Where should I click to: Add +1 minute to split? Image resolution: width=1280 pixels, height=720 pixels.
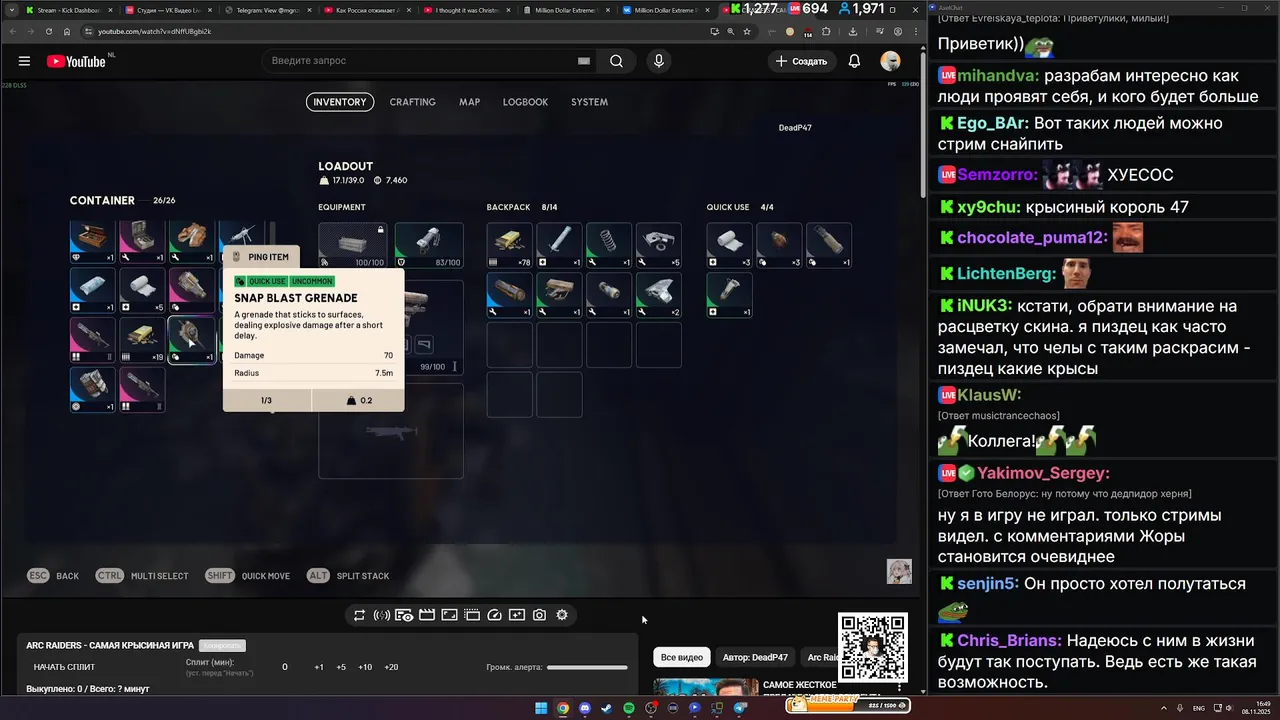point(319,667)
